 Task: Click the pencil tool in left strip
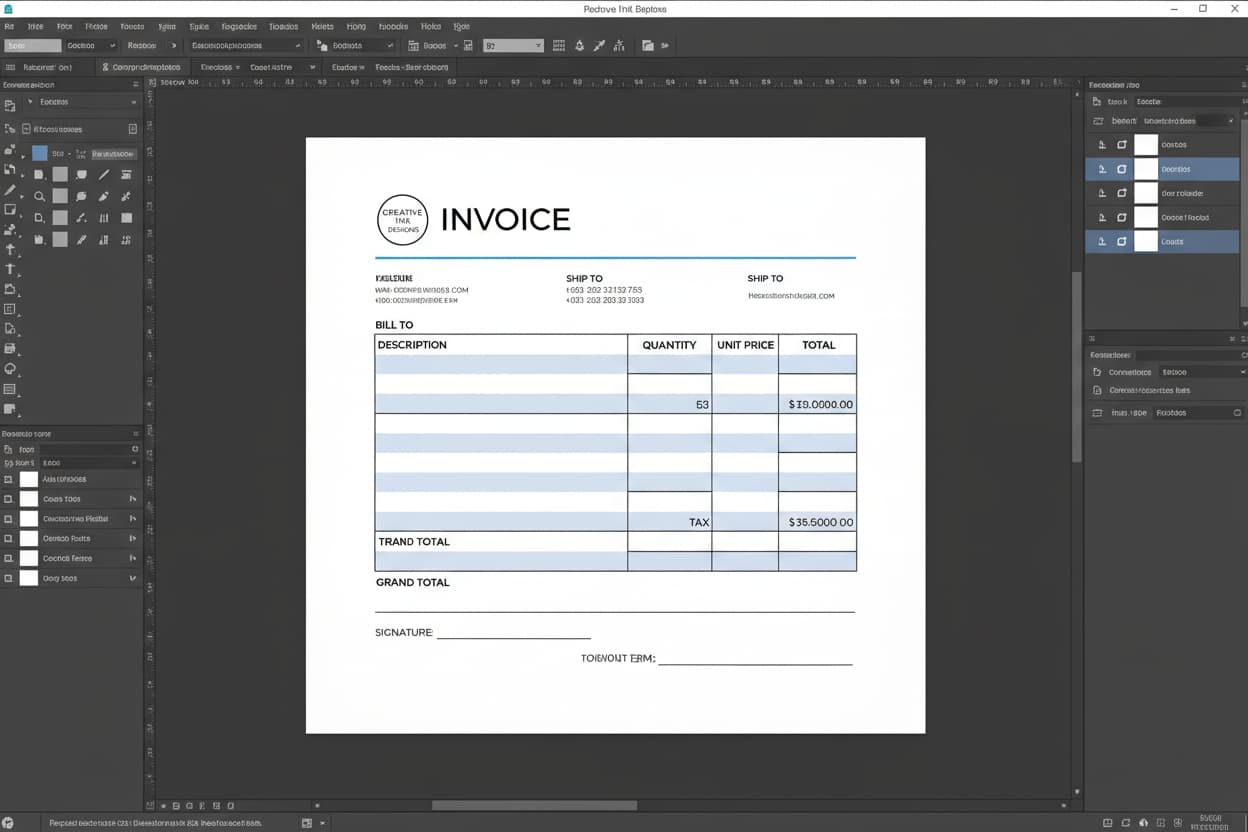[x=10, y=190]
